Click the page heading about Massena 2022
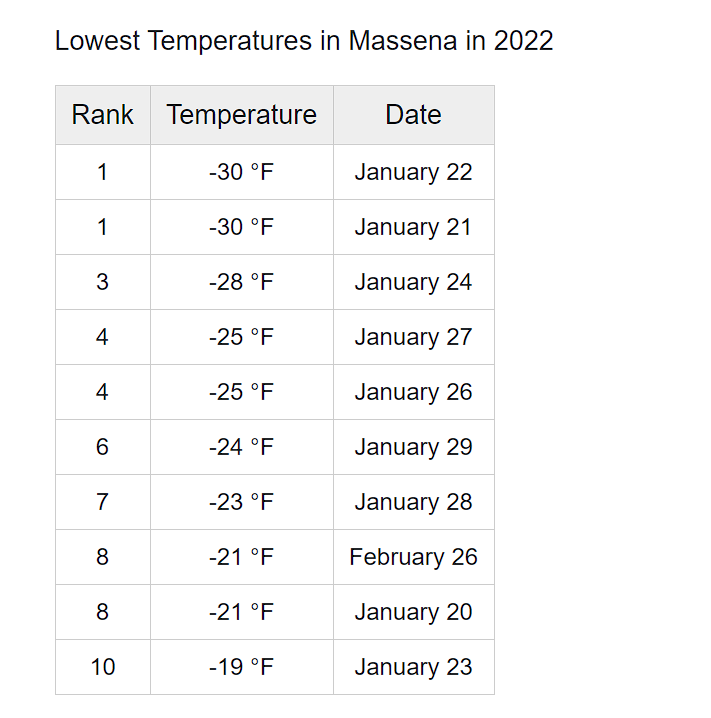The image size is (711, 718). [x=304, y=41]
